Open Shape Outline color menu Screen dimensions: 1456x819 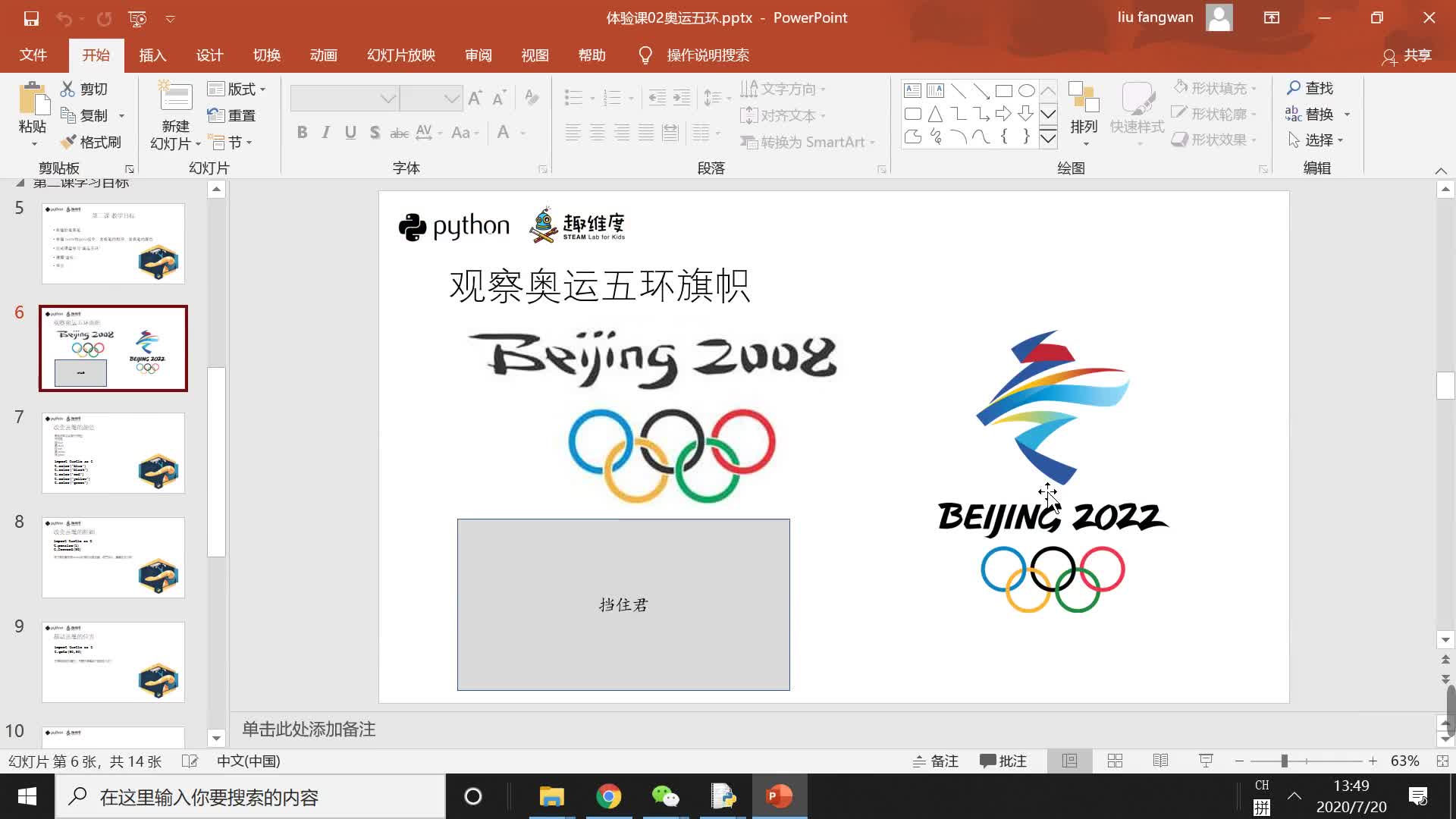coord(1215,114)
